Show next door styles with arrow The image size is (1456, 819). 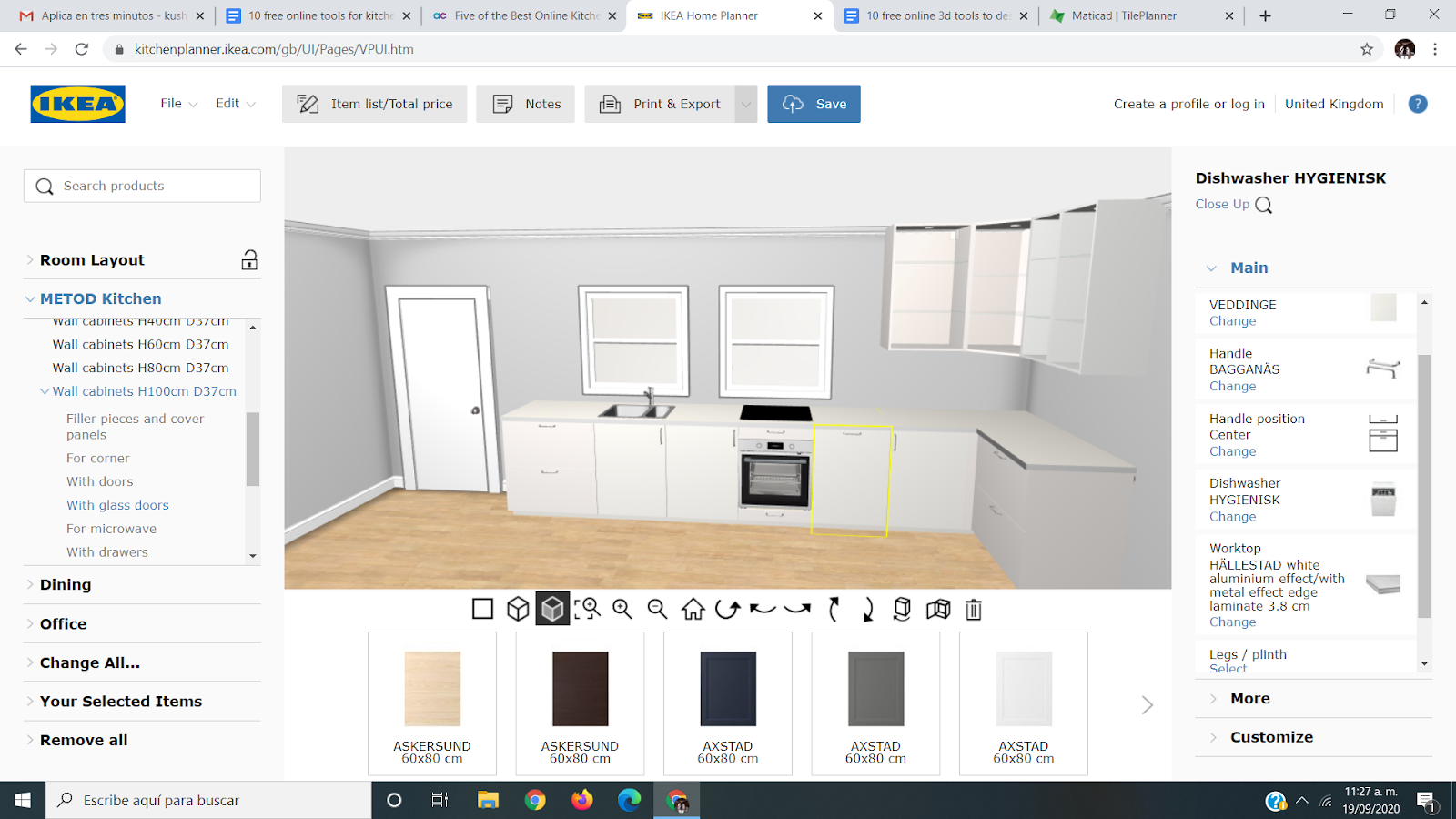1148,705
